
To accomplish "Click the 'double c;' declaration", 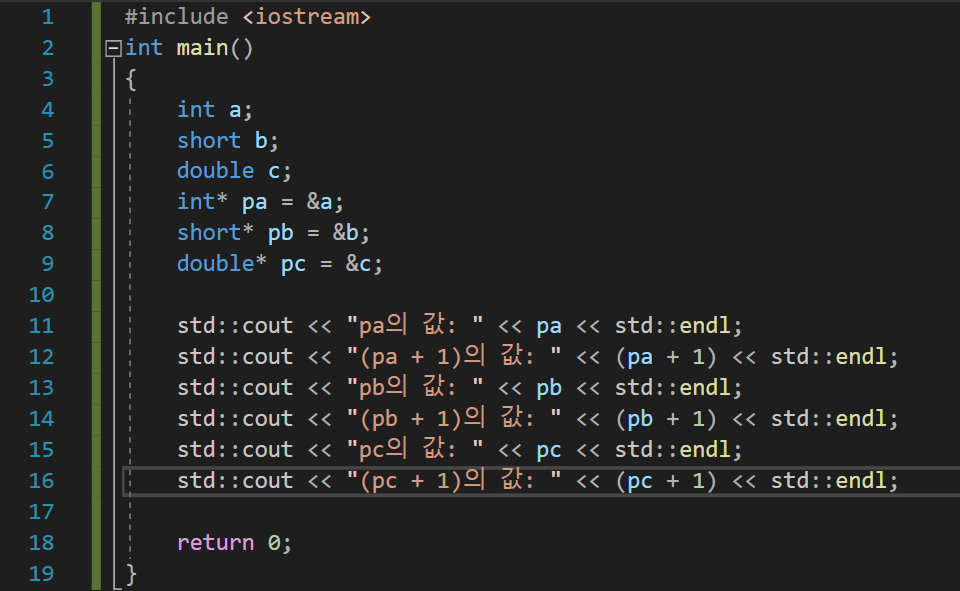I will coord(234,171).
